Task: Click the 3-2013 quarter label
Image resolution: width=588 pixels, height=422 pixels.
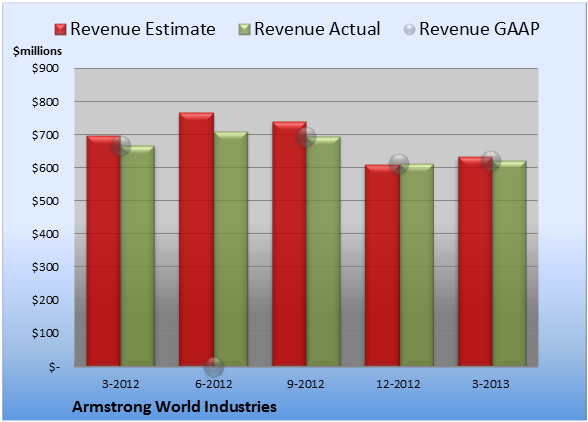Action: 491,384
